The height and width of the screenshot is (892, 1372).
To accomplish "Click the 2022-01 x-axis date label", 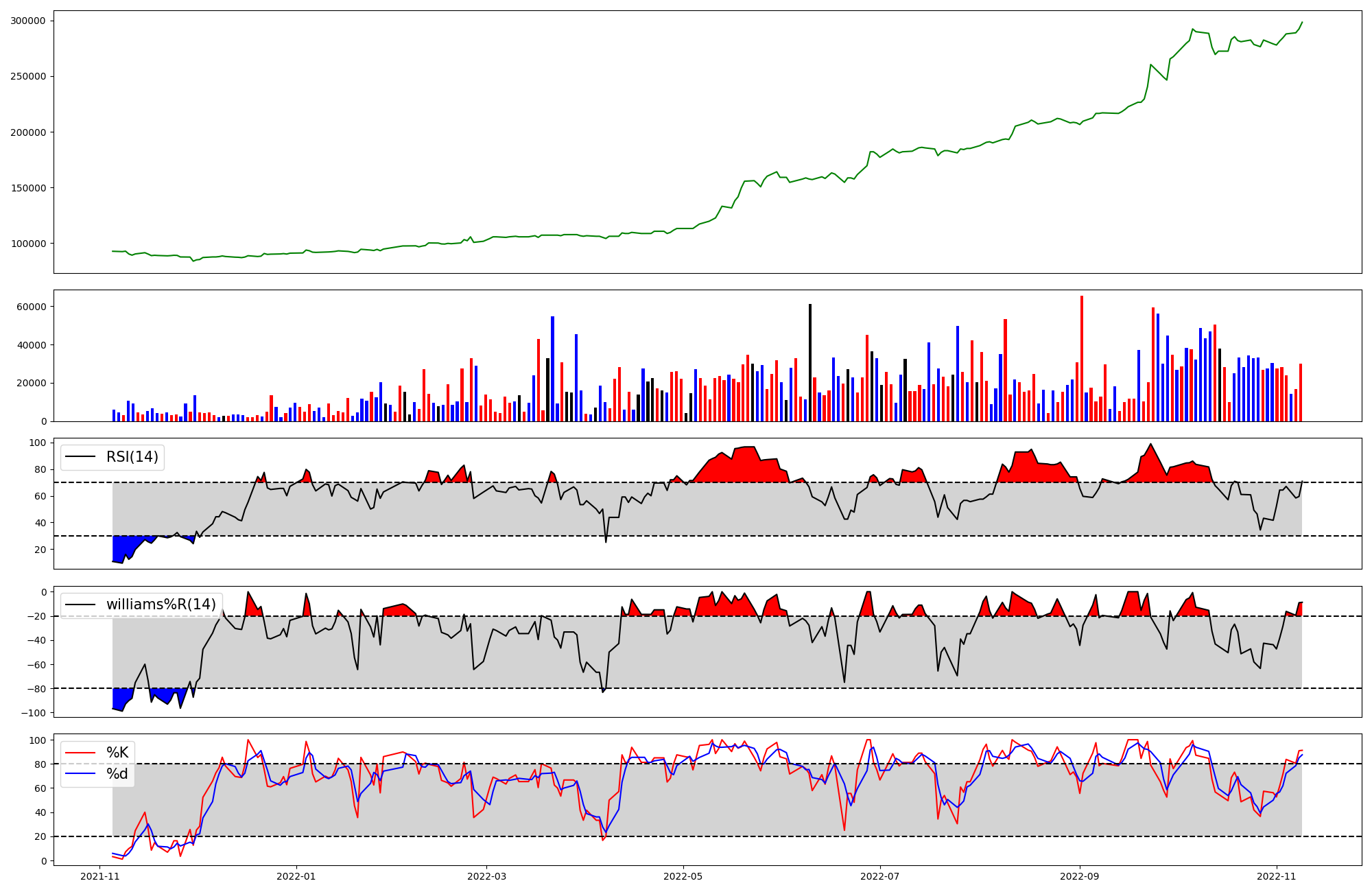I will pos(296,876).
